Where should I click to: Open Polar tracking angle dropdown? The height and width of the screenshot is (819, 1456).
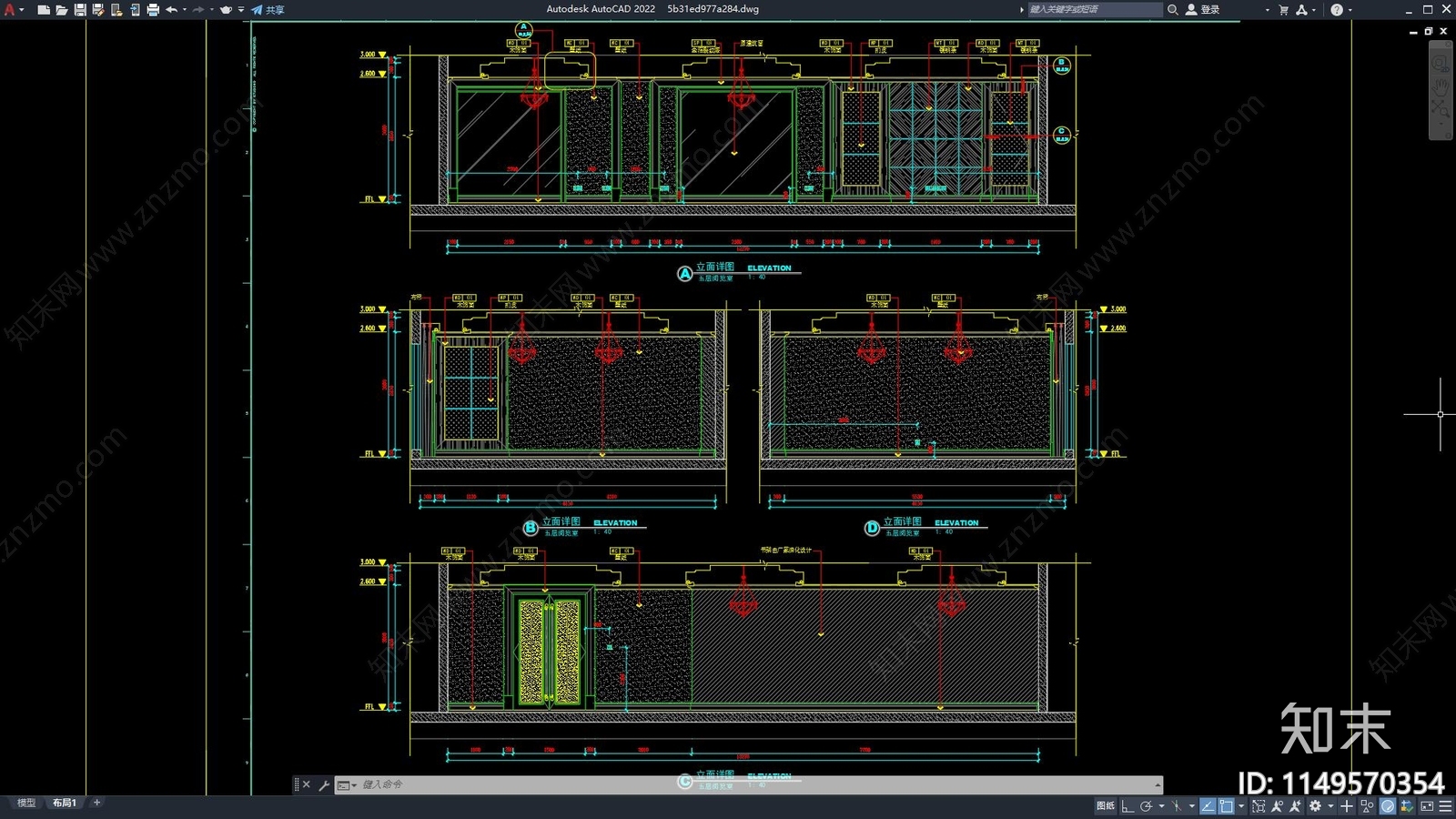pos(1161,806)
